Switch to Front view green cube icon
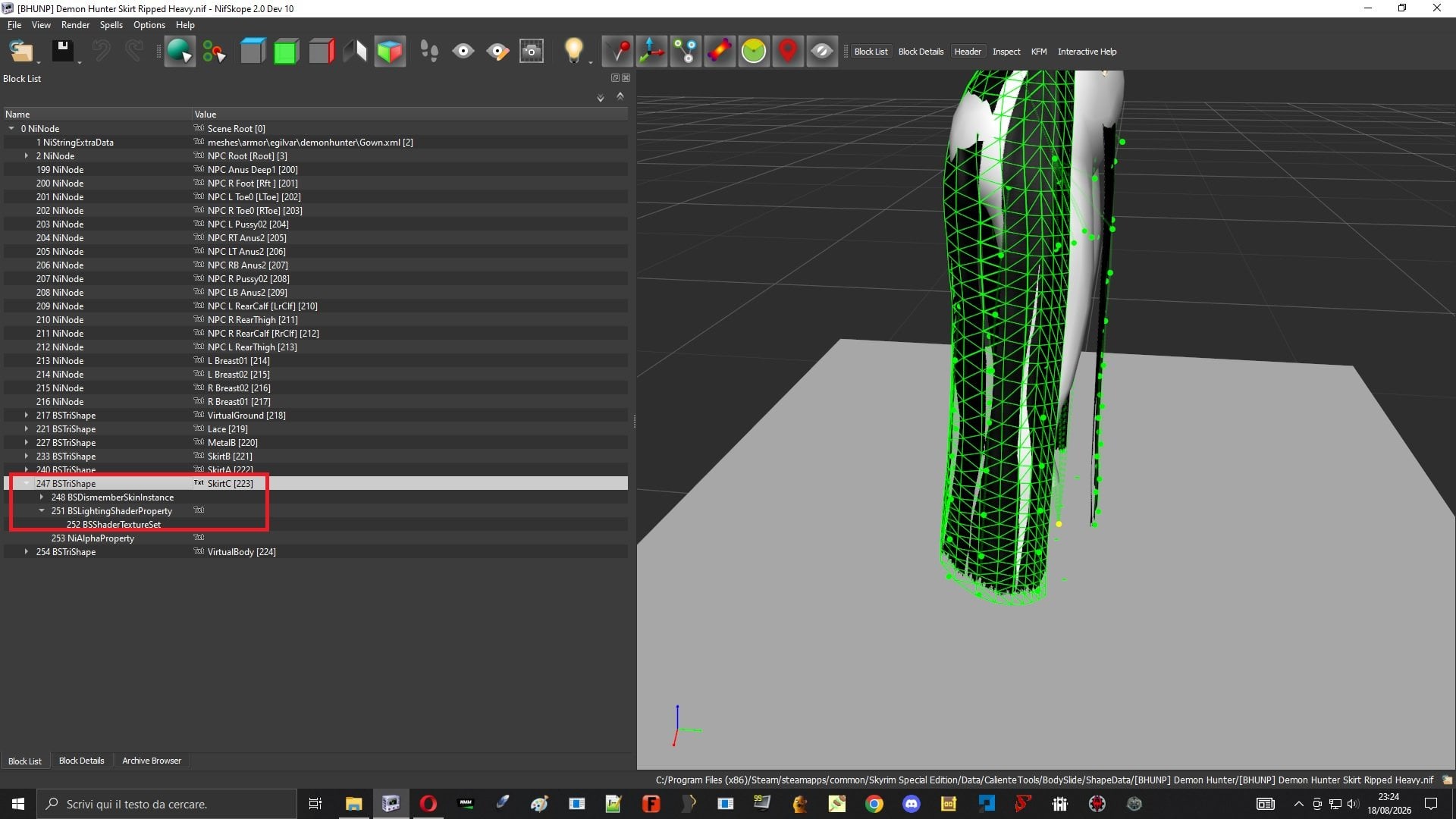Viewport: 1456px width, 819px height. tap(287, 52)
